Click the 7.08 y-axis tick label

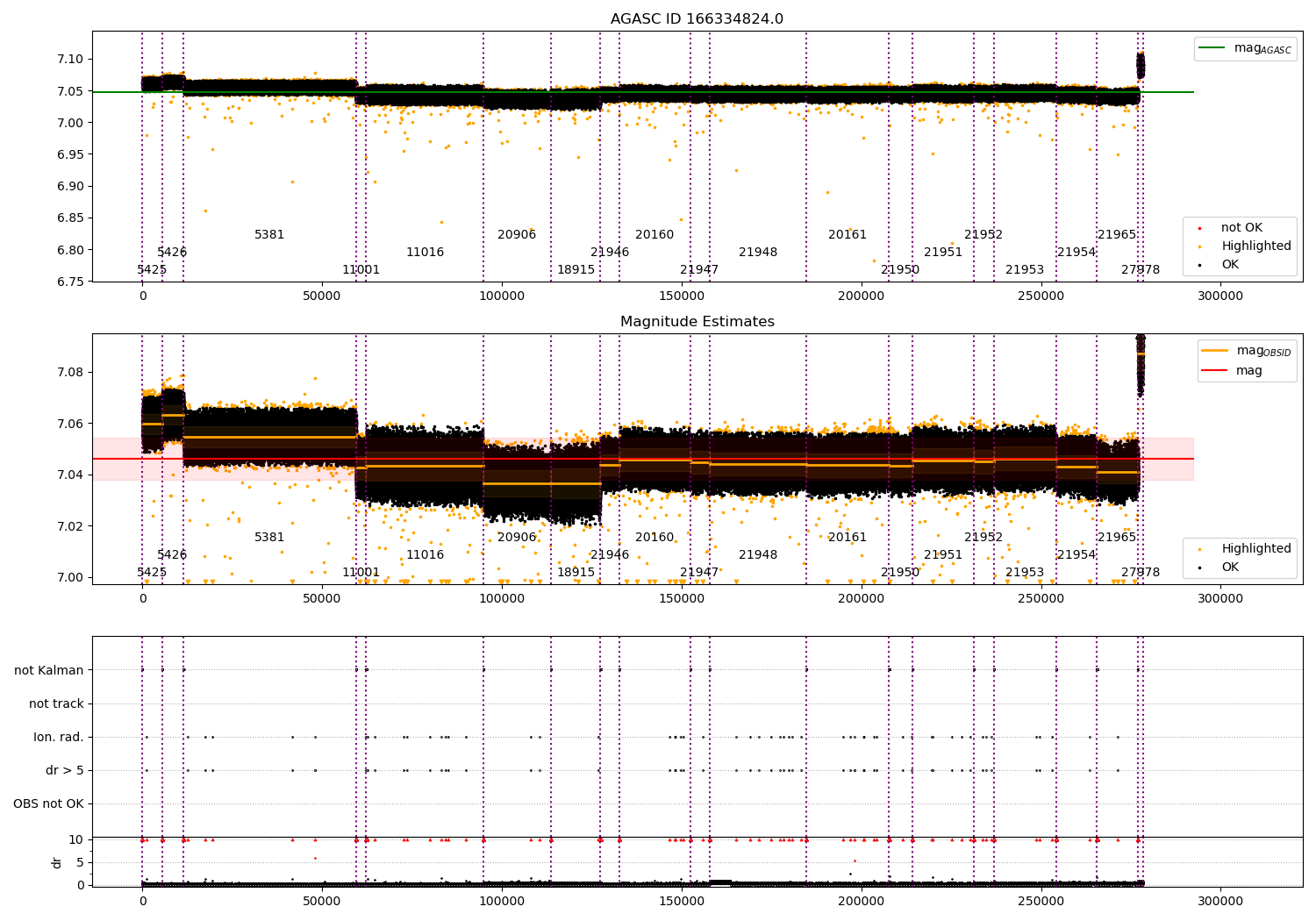[x=70, y=372]
